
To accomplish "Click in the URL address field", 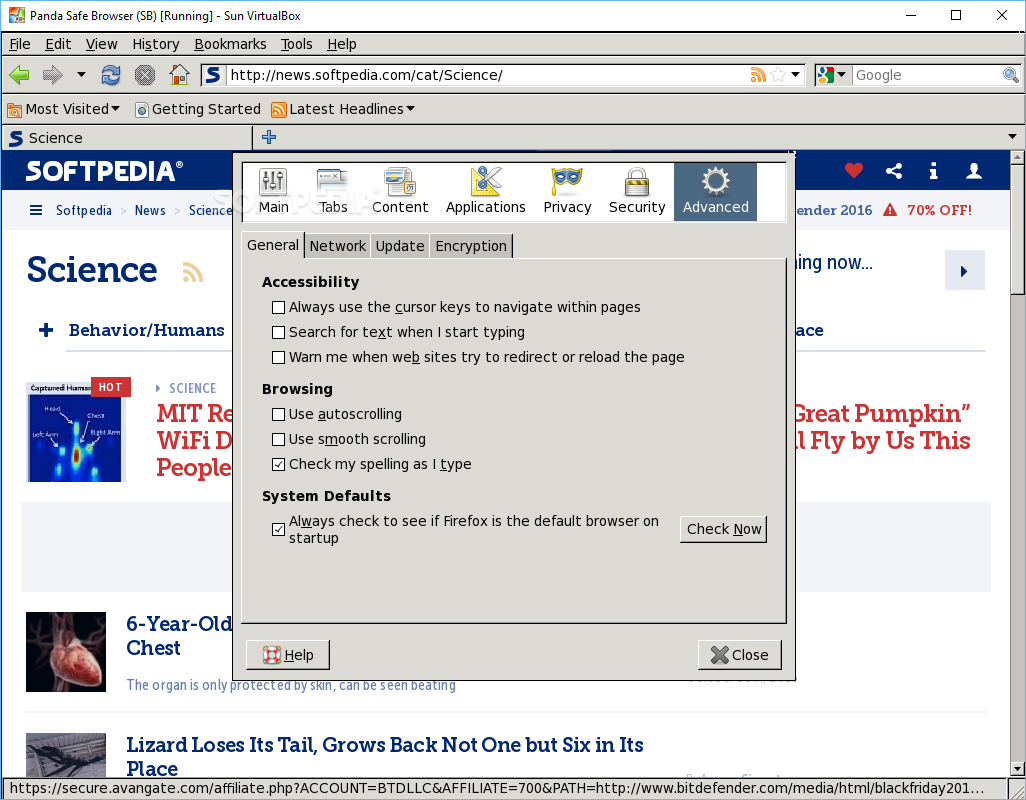I will coord(487,75).
